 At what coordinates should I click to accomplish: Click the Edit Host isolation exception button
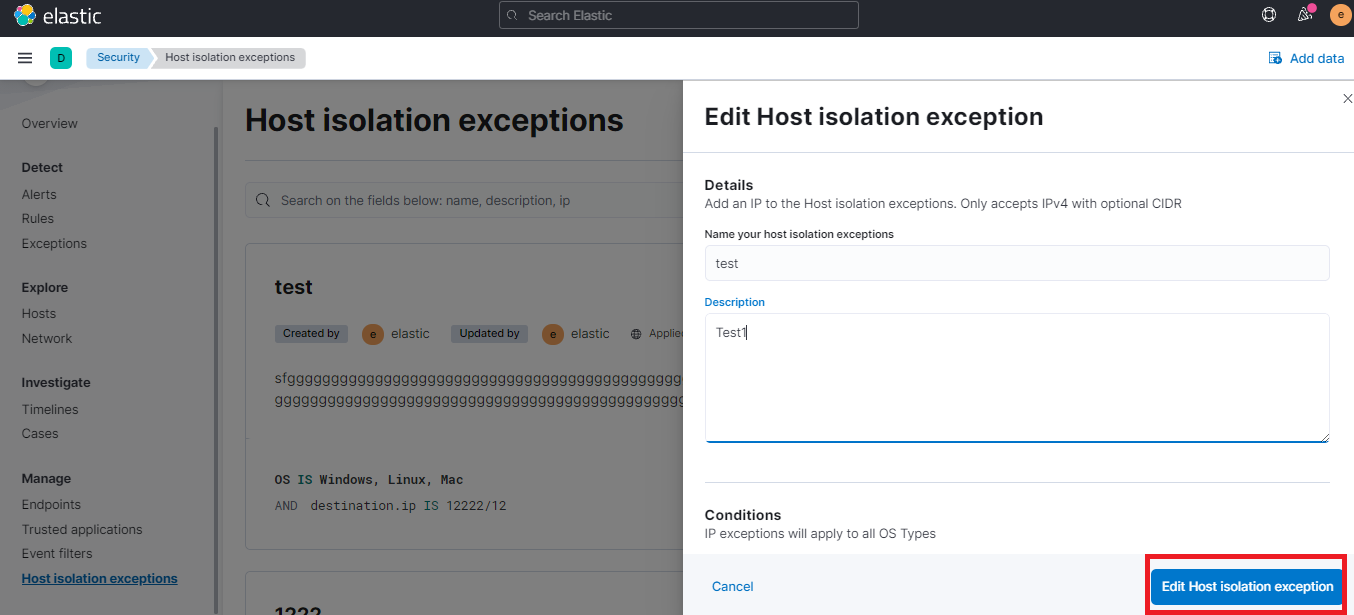pos(1244,586)
